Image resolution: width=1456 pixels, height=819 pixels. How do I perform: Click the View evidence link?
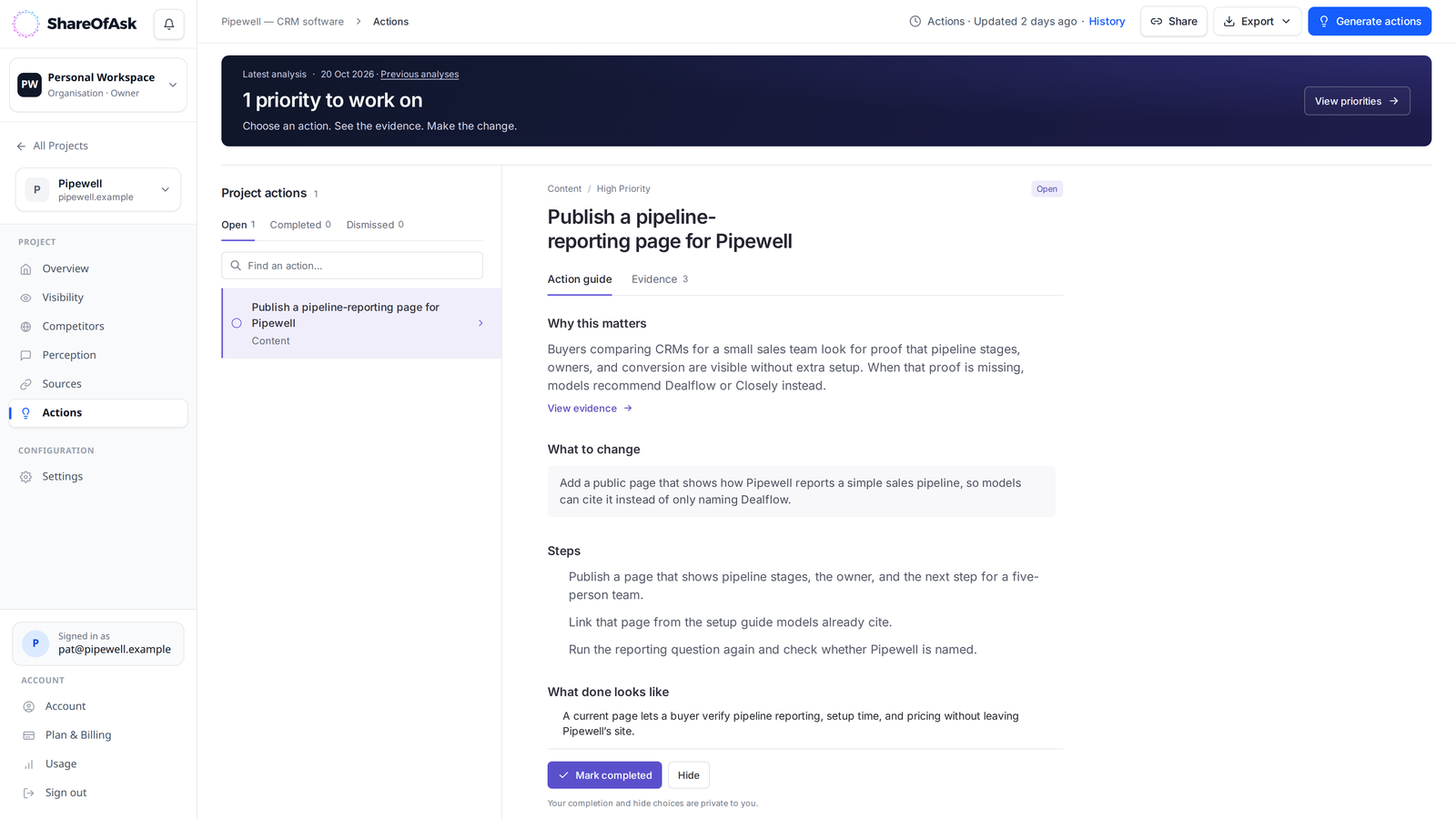click(x=590, y=409)
